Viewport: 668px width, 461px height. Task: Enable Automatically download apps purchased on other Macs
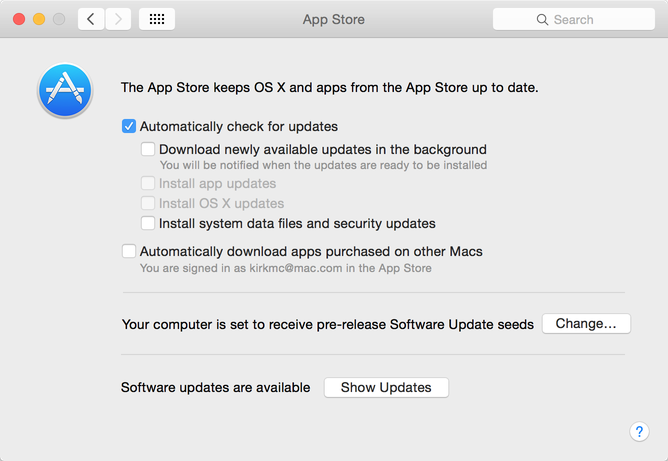129,251
